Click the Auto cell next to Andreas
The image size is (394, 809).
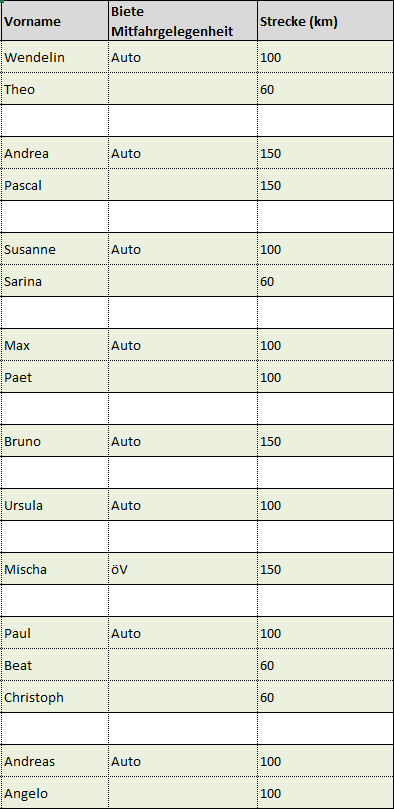point(183,761)
